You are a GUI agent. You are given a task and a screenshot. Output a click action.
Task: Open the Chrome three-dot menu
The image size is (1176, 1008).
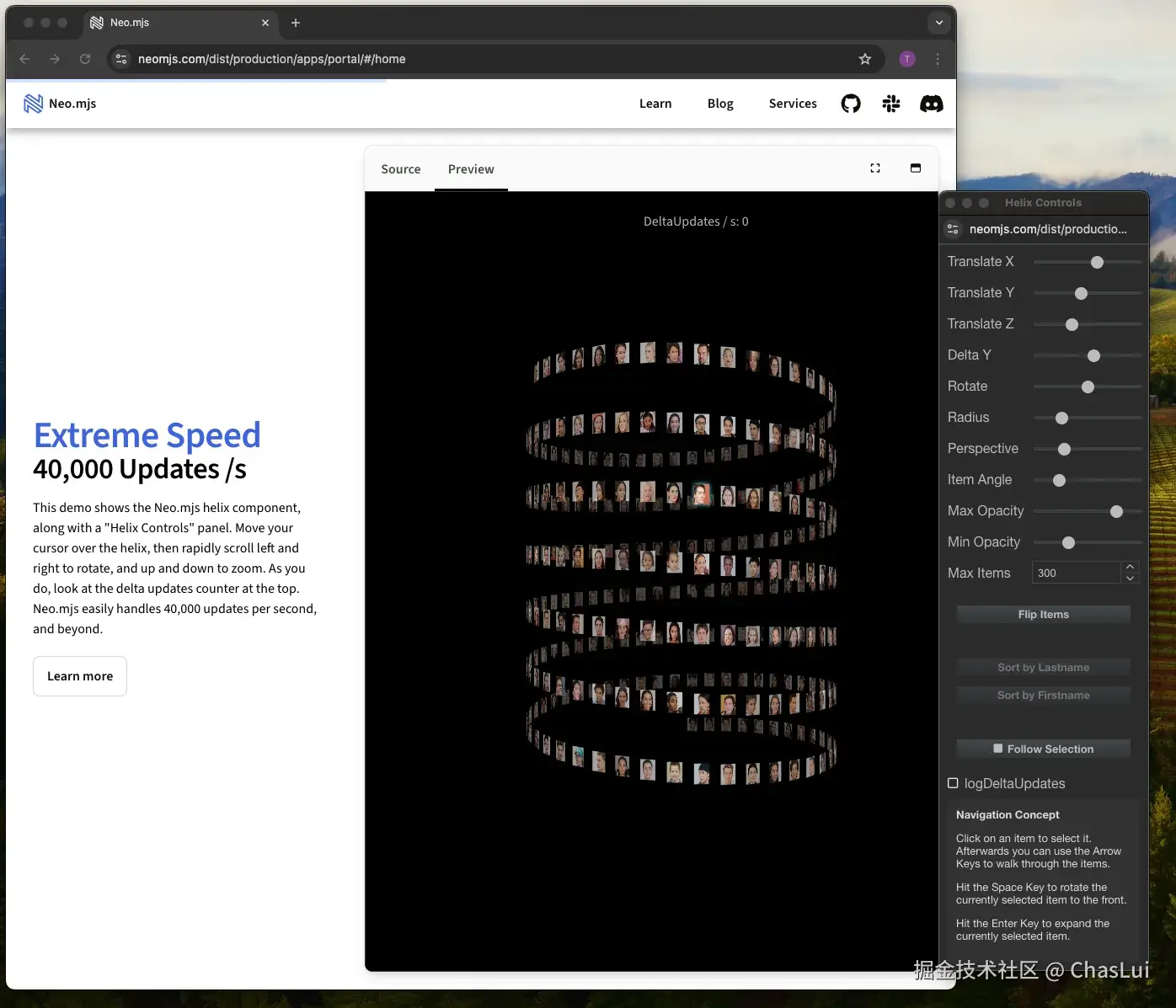pos(938,59)
